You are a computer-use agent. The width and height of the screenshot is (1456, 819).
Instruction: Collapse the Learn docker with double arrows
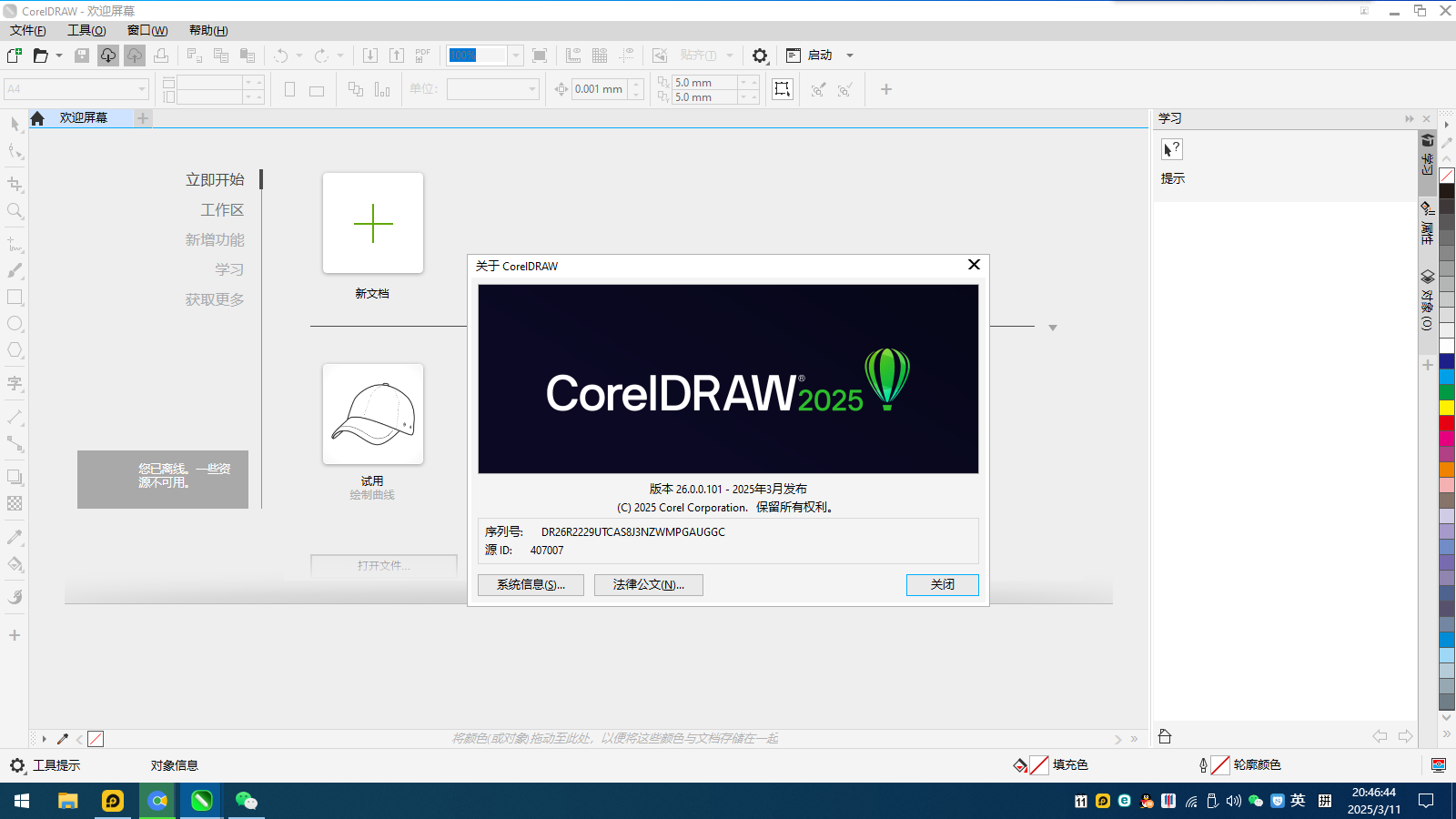pos(1410,119)
